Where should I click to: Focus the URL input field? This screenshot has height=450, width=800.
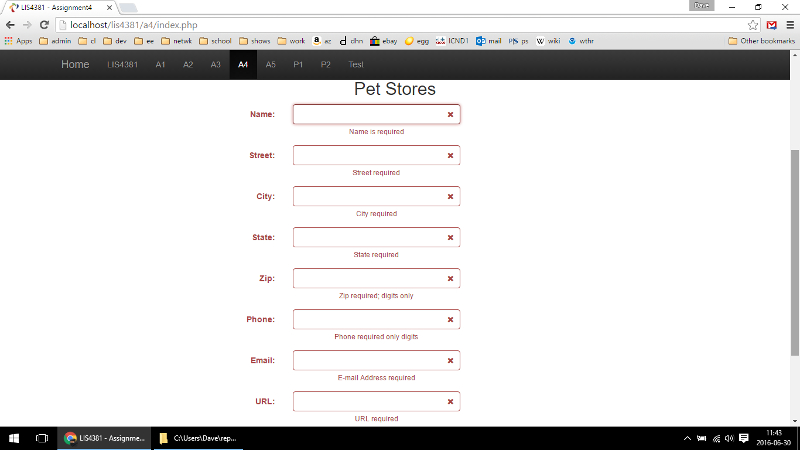(x=377, y=402)
